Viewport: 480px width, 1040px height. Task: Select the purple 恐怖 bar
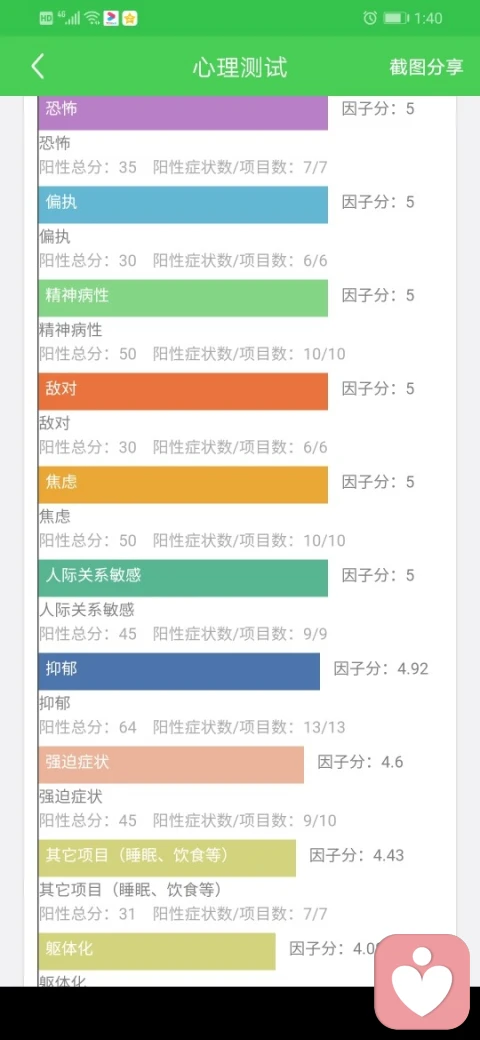click(183, 112)
